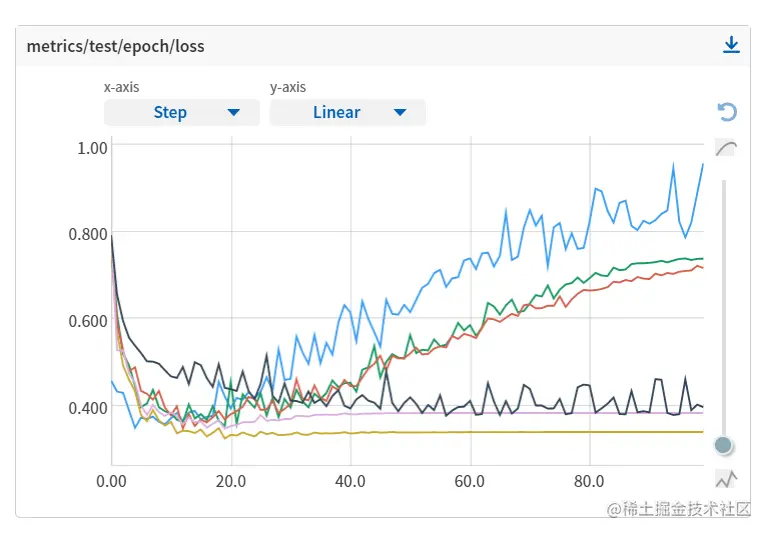The height and width of the screenshot is (535, 768).
Task: Click the 0.600 y-axis tick value
Action: [88, 321]
